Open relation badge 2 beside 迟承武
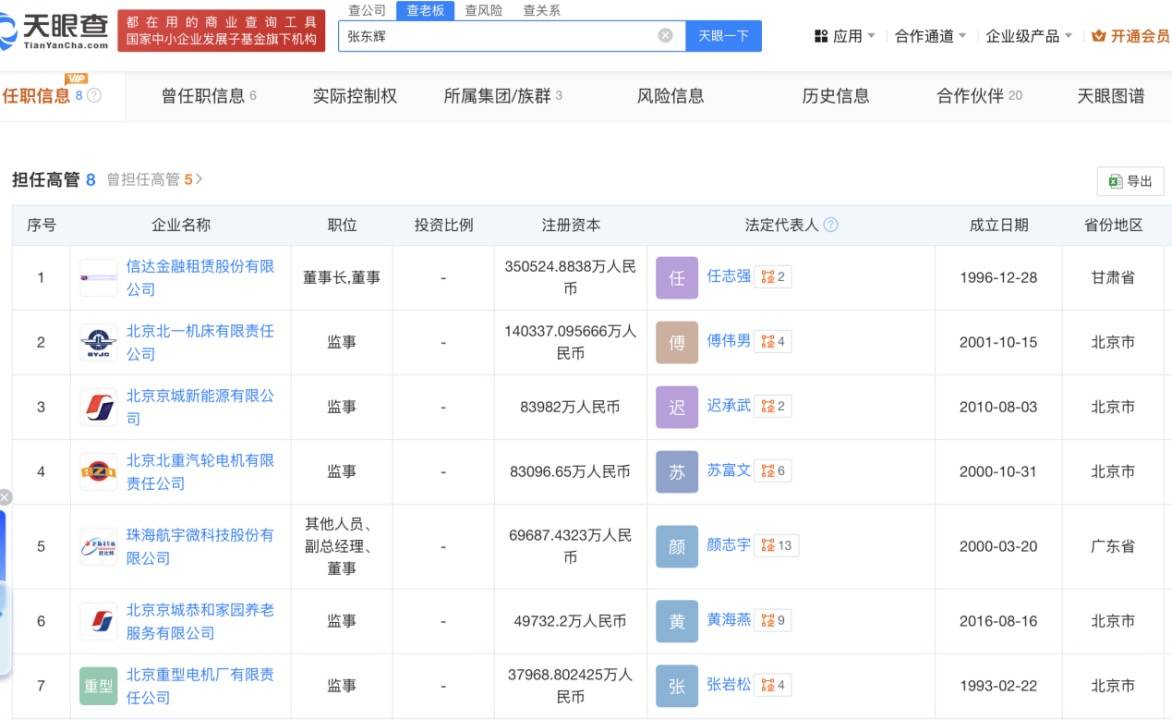This screenshot has height=720, width=1172. coord(773,406)
